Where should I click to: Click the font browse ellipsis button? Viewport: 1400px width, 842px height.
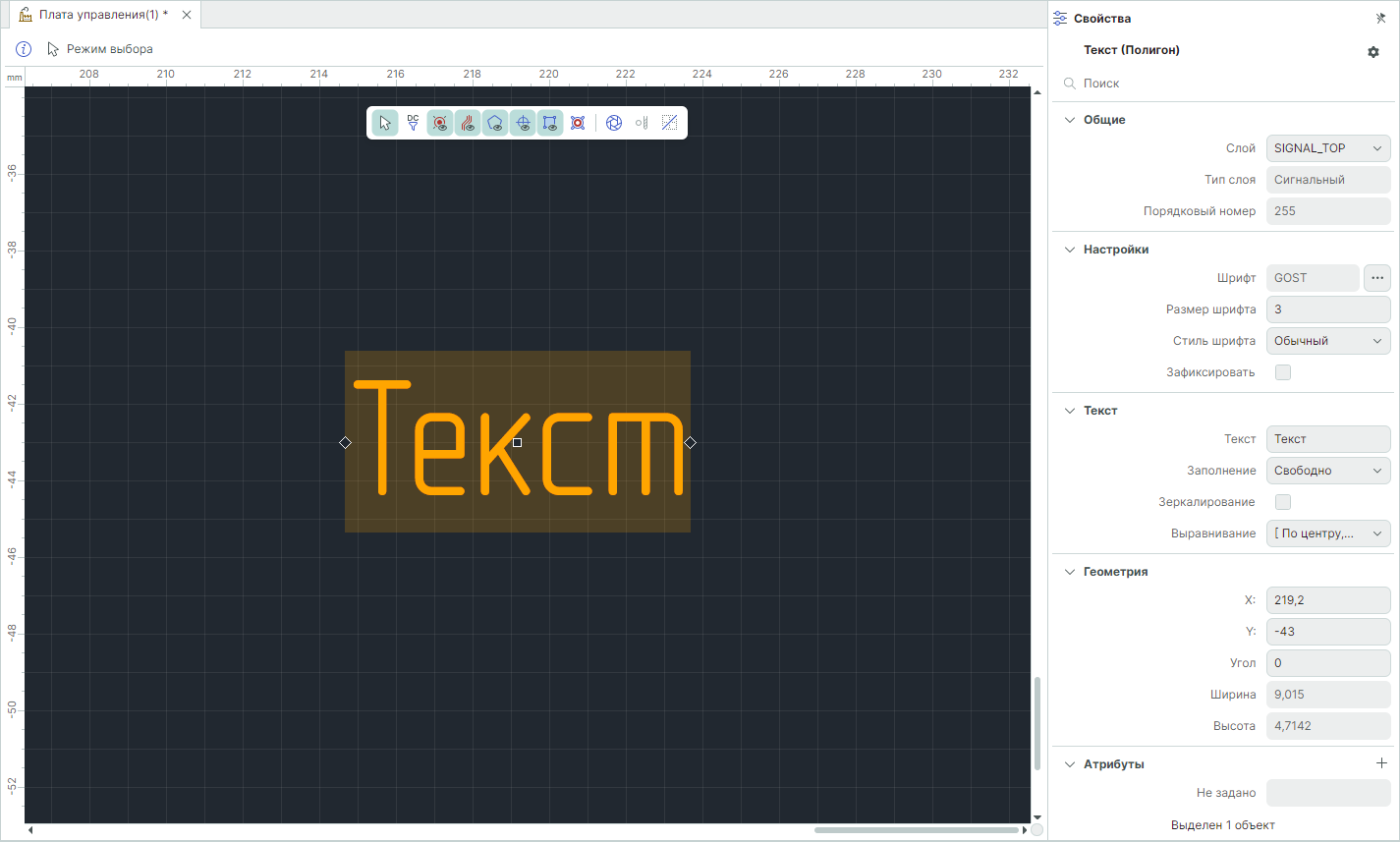pos(1376,278)
